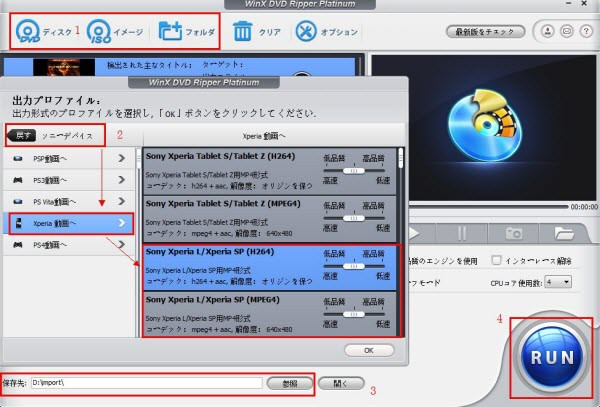Click the preview window disc logo
Viewport: 600px width, 407px height.
click(x=485, y=125)
